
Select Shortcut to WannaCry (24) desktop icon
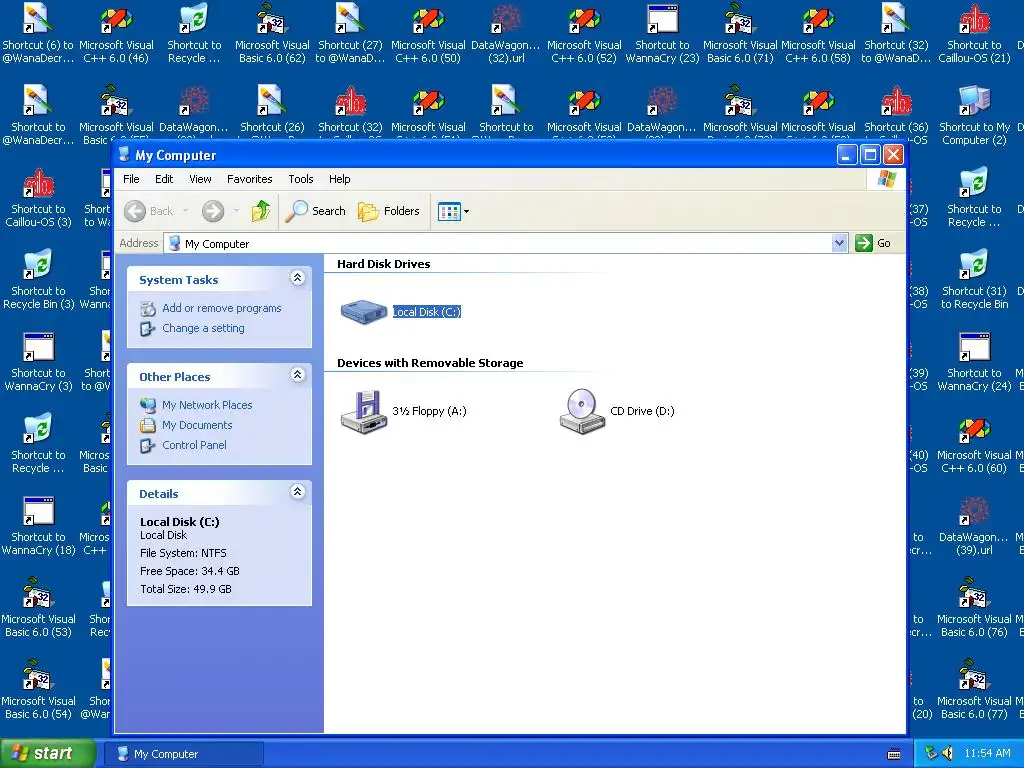click(974, 362)
